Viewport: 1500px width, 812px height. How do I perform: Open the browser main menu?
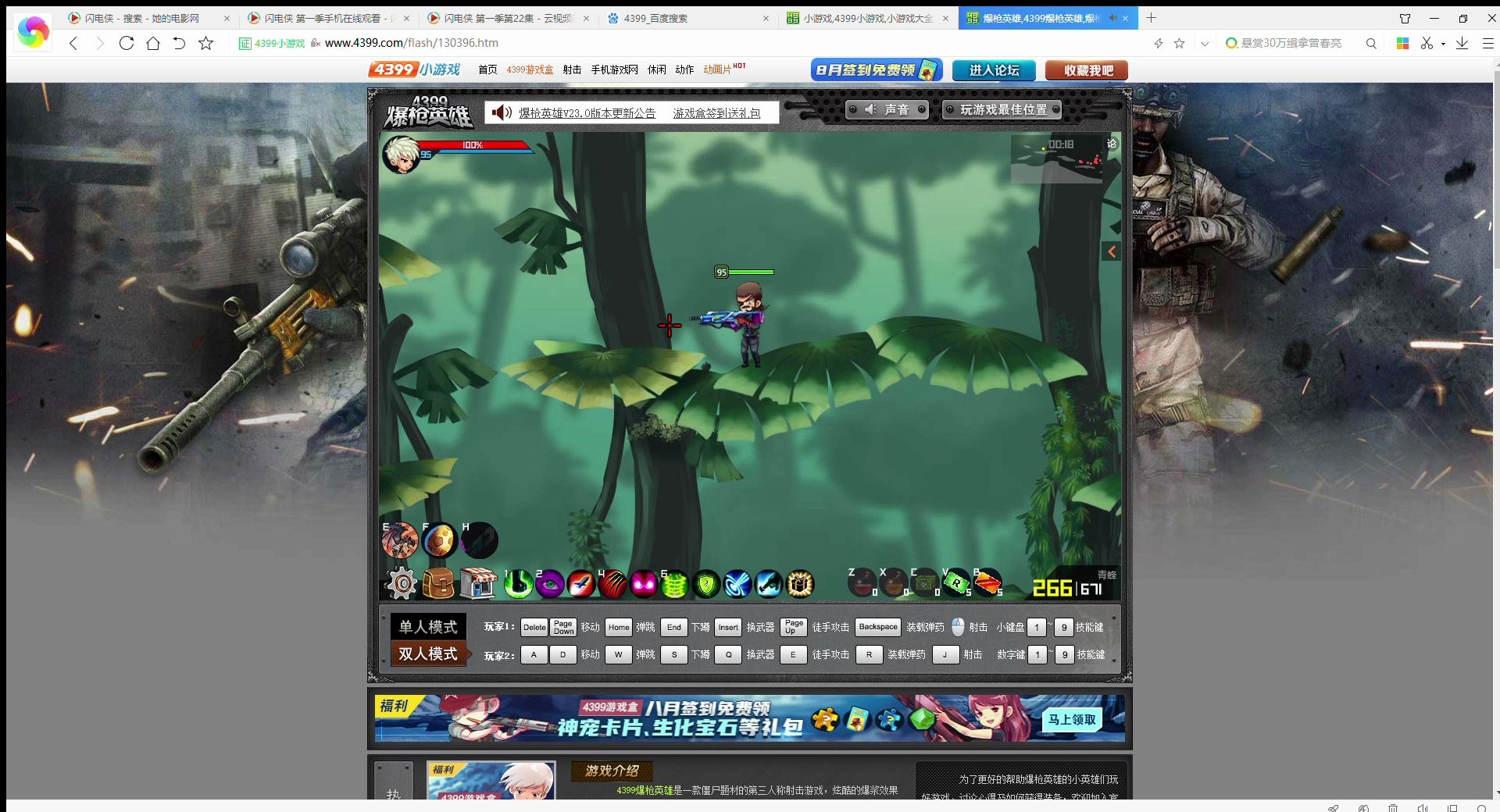(x=1487, y=43)
